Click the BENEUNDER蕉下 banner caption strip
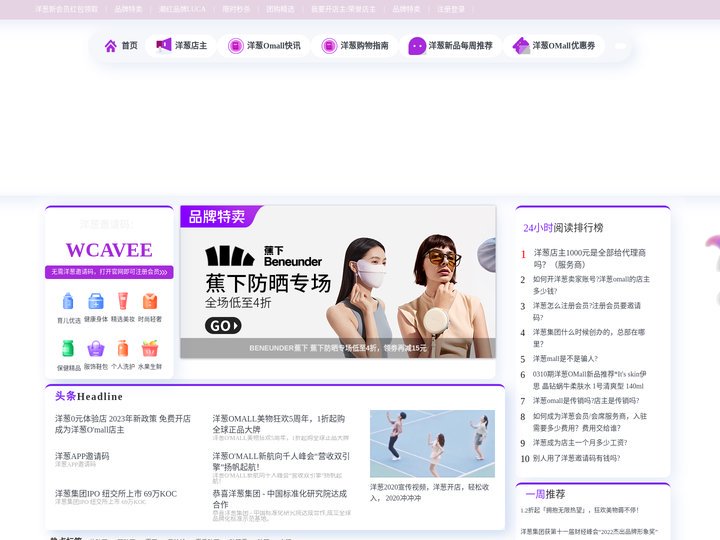The height and width of the screenshot is (540, 720). (338, 348)
